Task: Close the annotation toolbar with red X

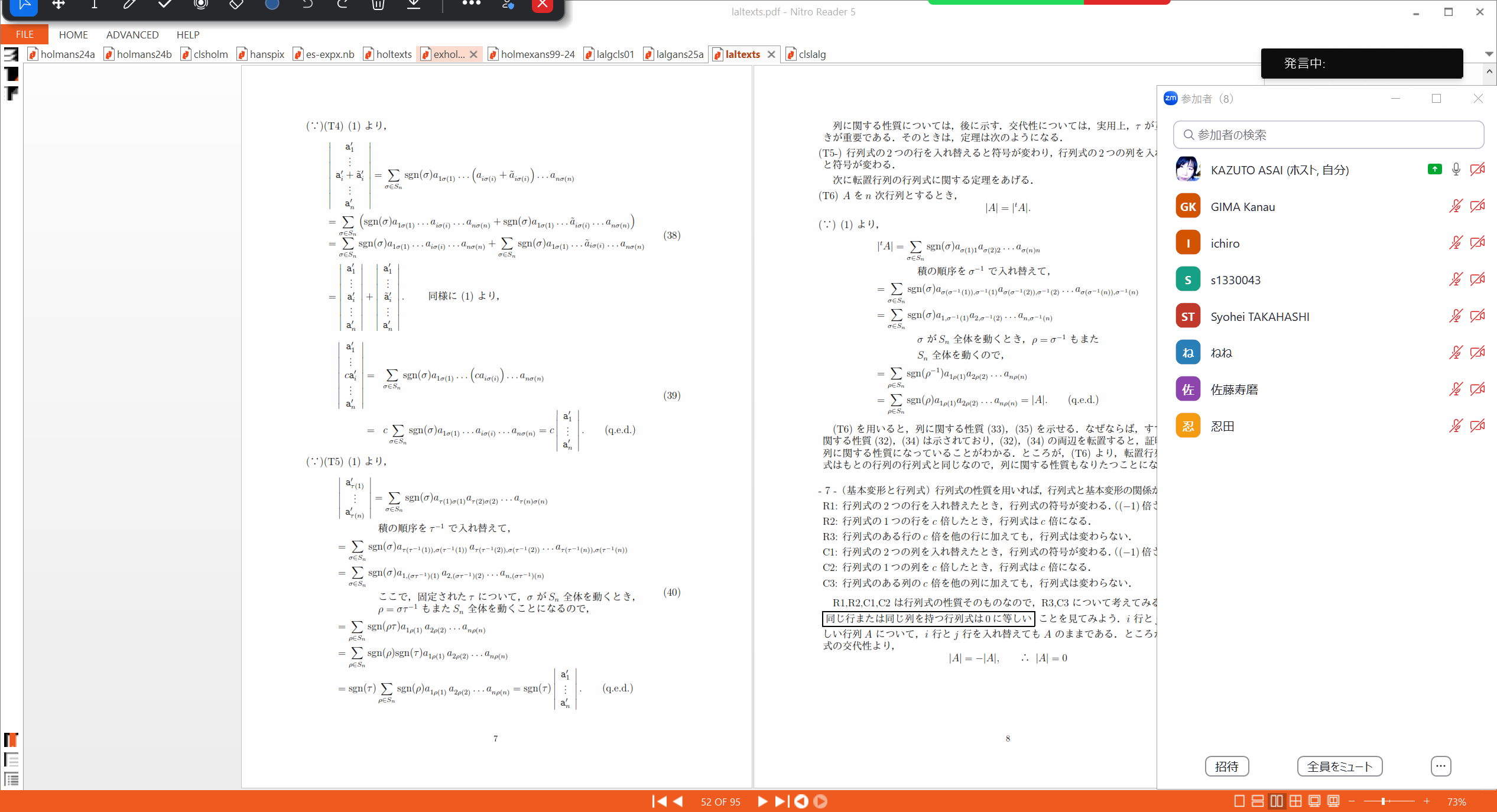Action: 542,5
